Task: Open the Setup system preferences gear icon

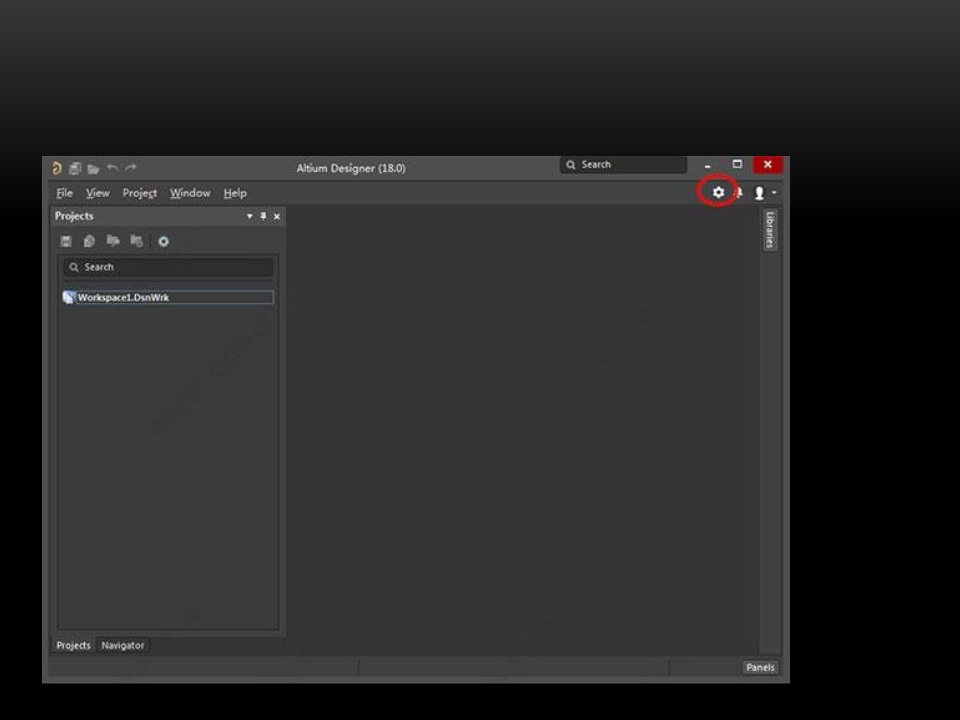Action: 718,192
